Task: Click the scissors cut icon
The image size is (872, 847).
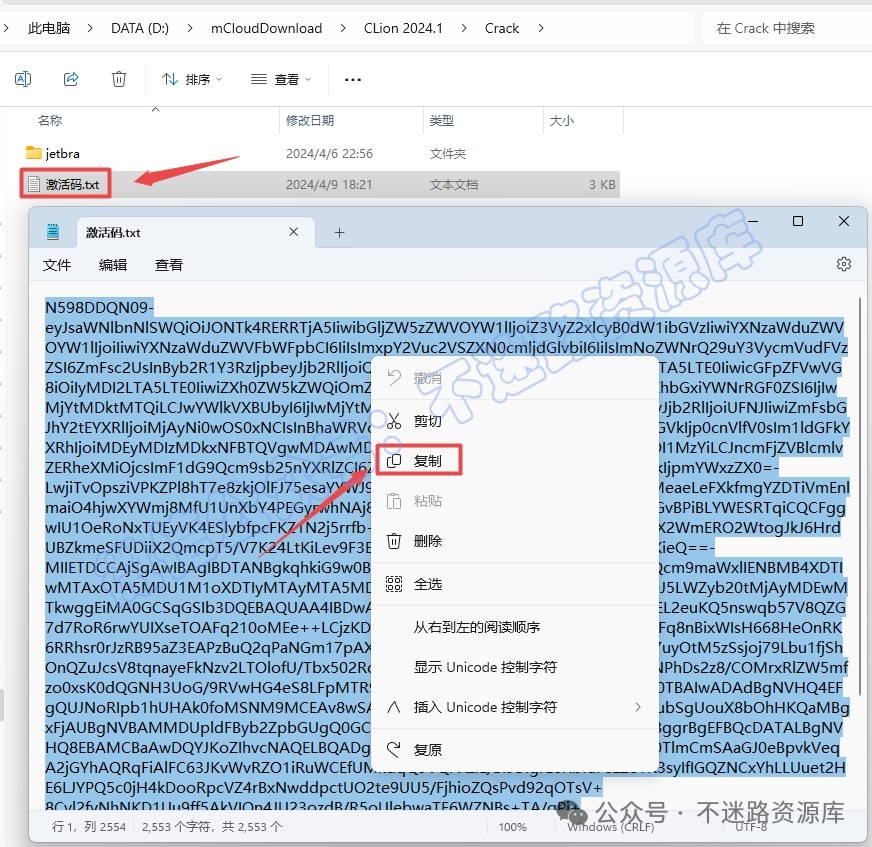Action: click(394, 421)
